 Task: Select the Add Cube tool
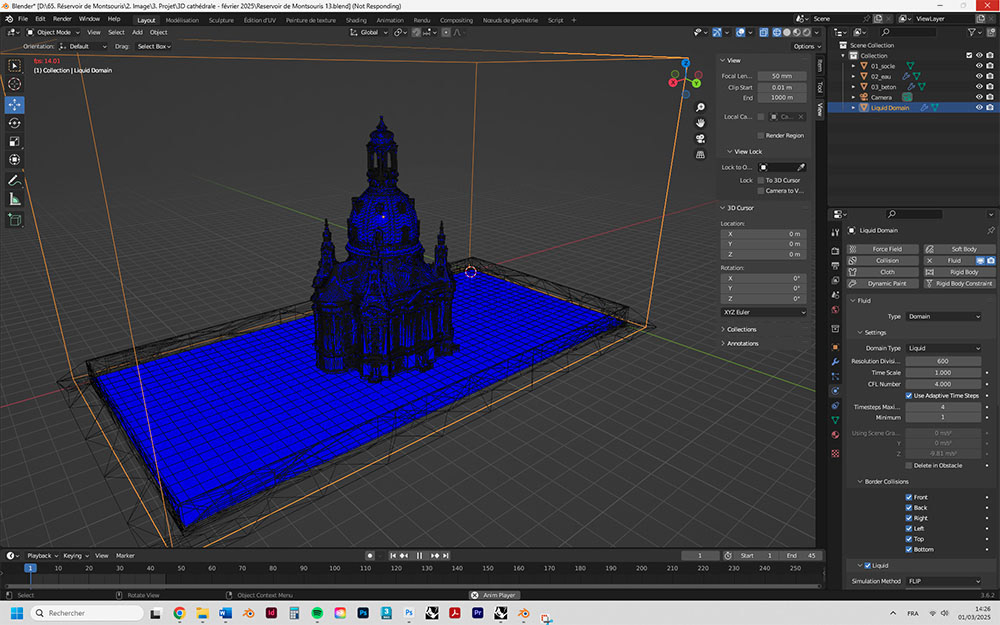tap(15, 221)
